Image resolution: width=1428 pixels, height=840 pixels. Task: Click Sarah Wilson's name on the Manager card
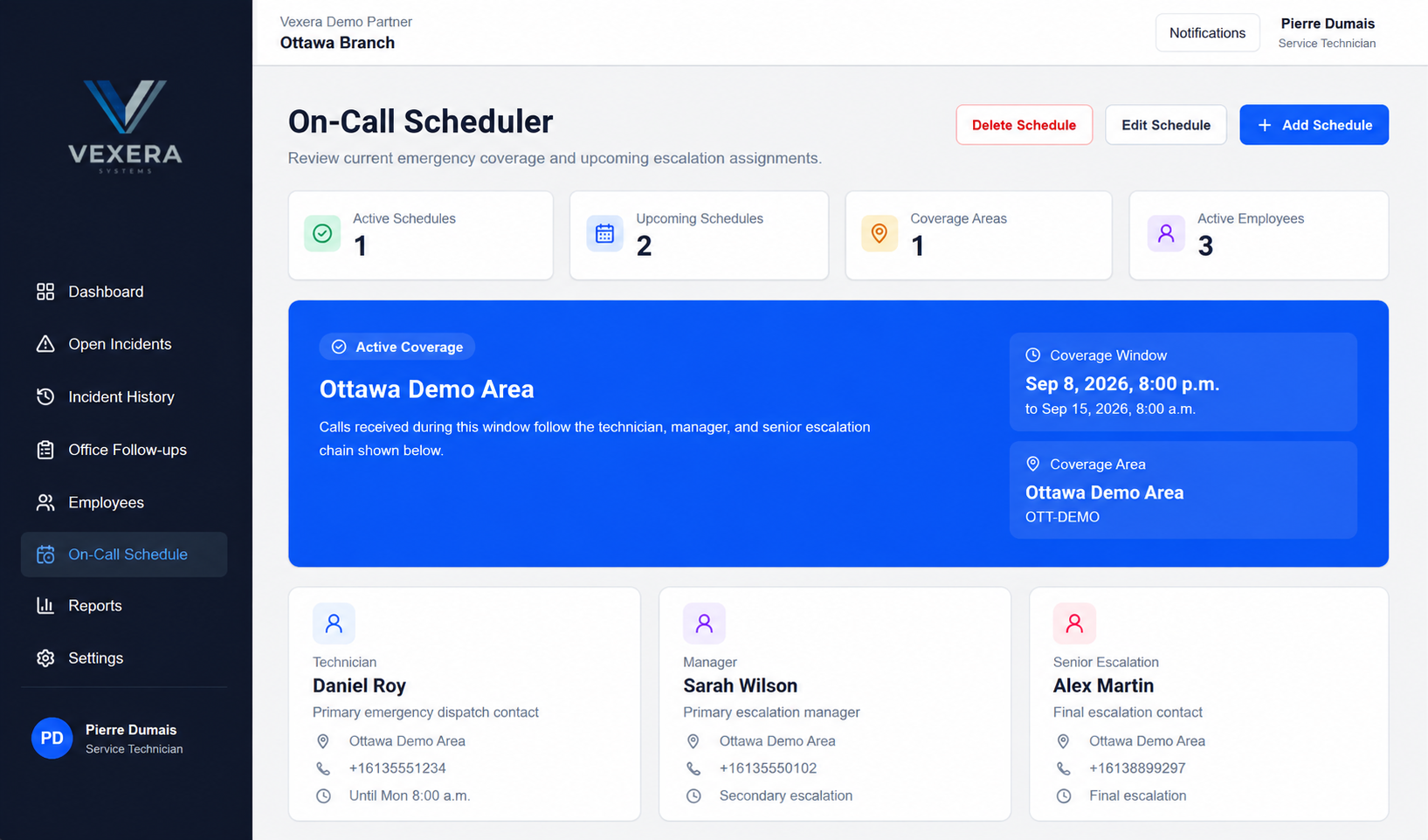click(740, 685)
